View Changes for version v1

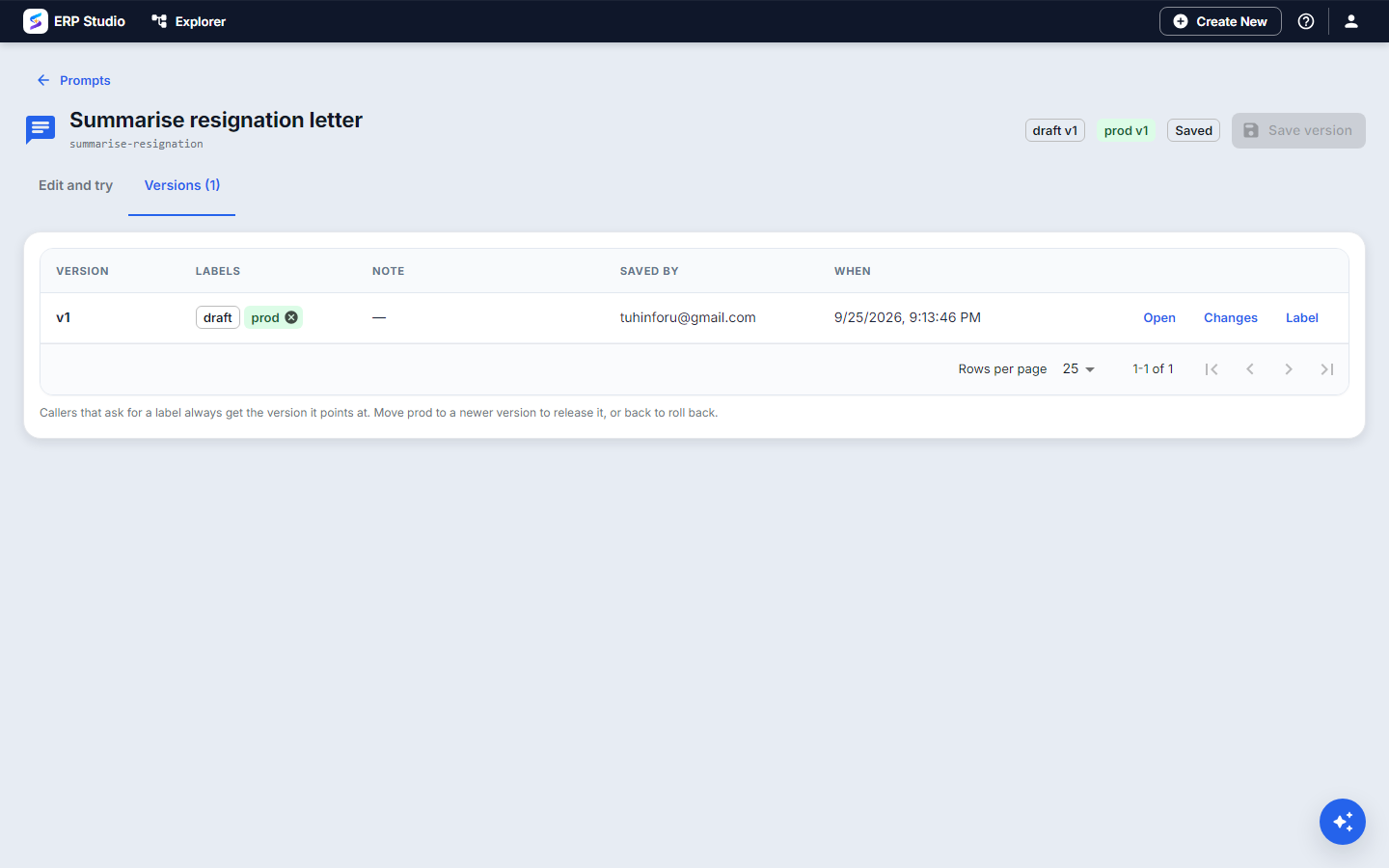[x=1231, y=317]
